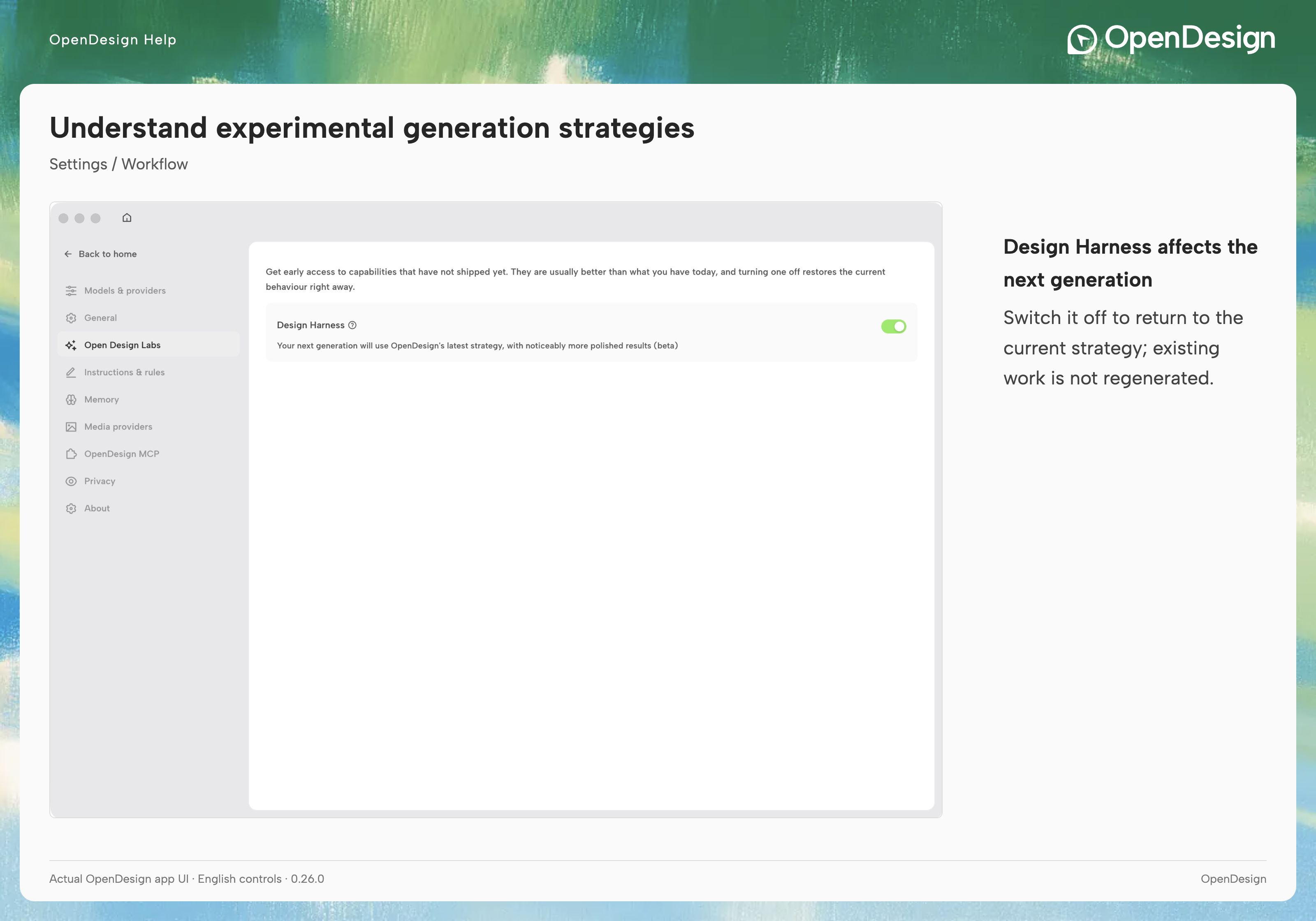The image size is (1316, 921).
Task: Open Models & providers settings
Action: coord(148,291)
